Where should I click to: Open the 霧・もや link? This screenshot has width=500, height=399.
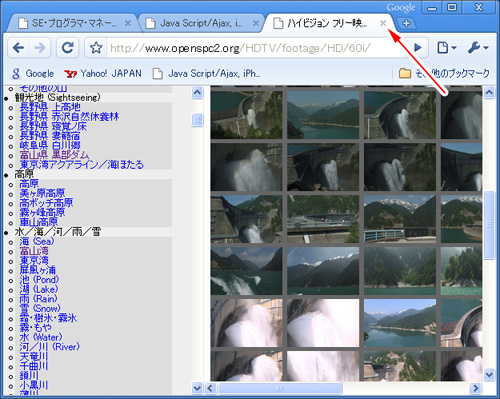click(36, 328)
